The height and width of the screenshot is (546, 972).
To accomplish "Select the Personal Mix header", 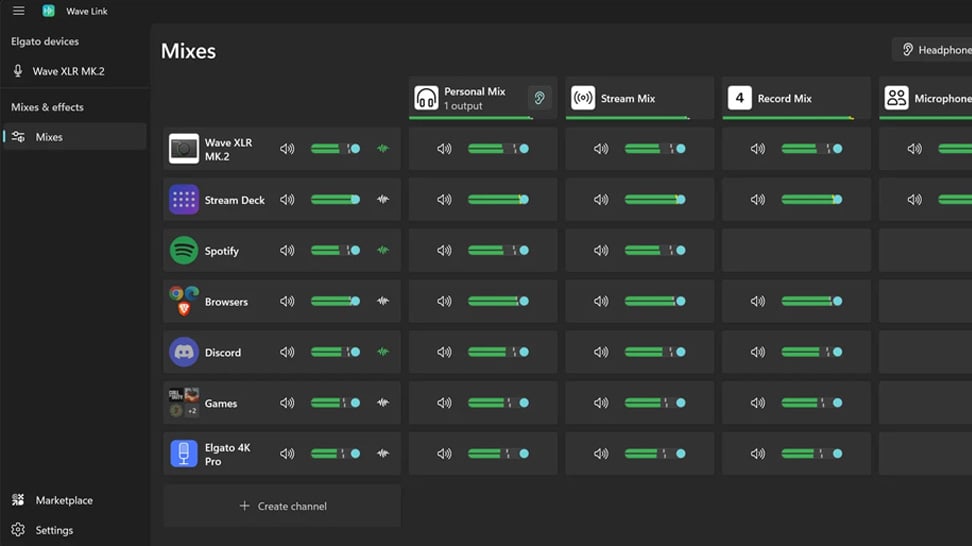I will pos(482,98).
